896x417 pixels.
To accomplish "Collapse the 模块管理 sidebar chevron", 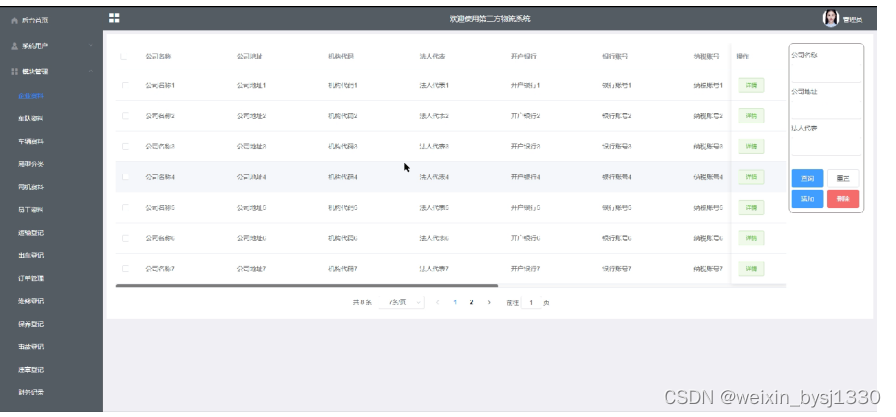I will (91, 71).
